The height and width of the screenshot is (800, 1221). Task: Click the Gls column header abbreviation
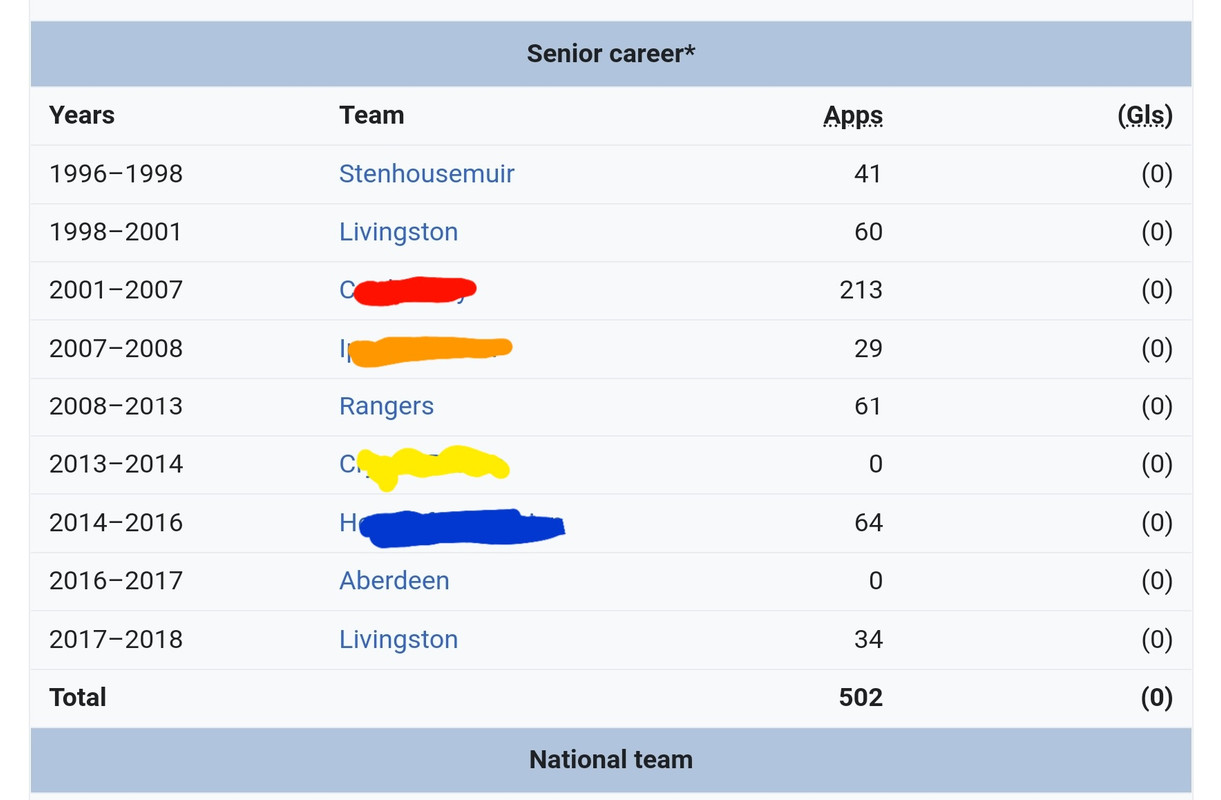[x=1145, y=116]
